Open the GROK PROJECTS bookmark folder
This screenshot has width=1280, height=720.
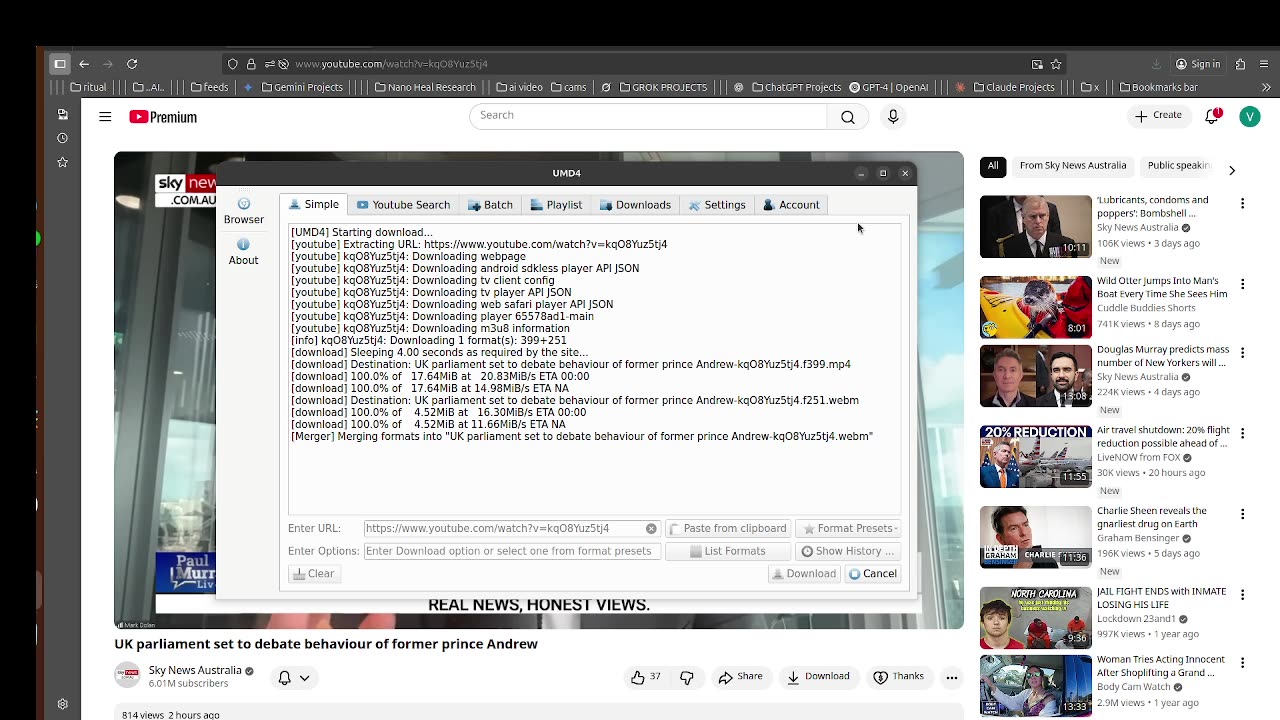click(662, 87)
